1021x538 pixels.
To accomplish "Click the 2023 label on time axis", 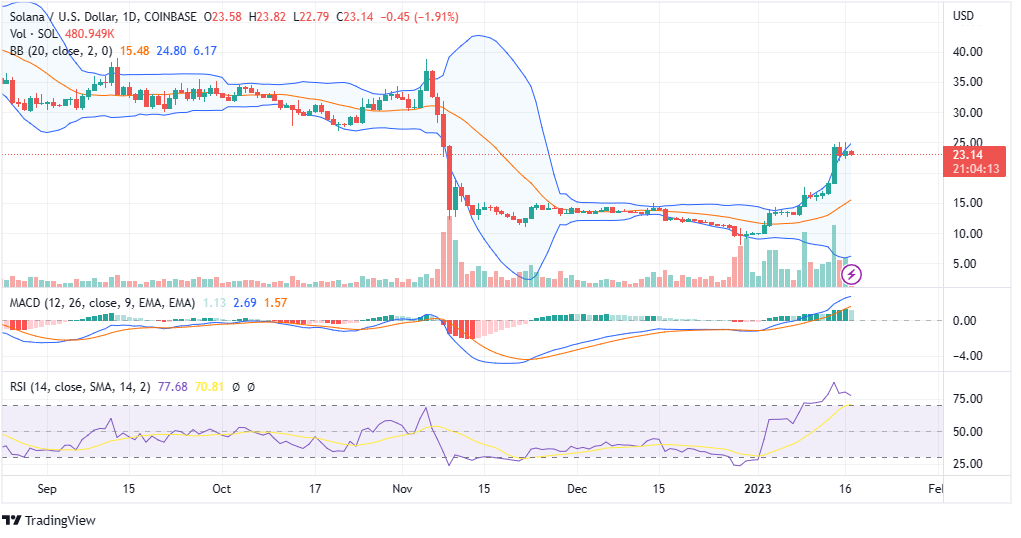I will pyautogui.click(x=758, y=490).
